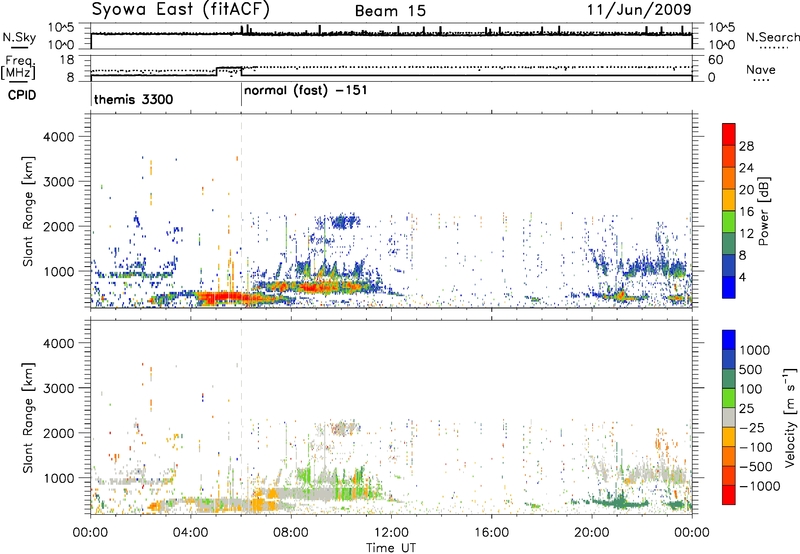Click the '20:00' time axis label
The image size is (800, 554).
pos(591,533)
